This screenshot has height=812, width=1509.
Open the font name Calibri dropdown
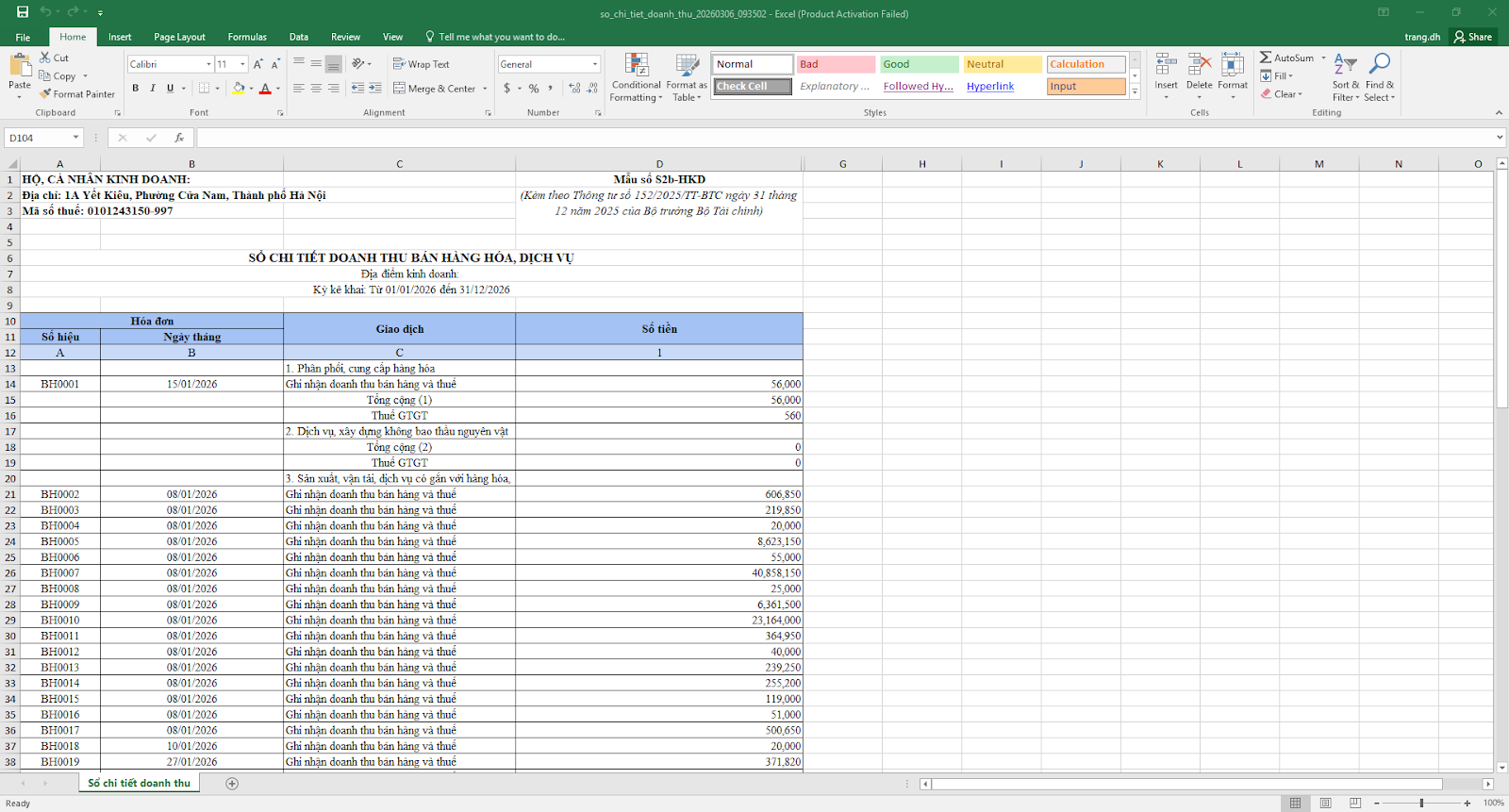pos(208,64)
